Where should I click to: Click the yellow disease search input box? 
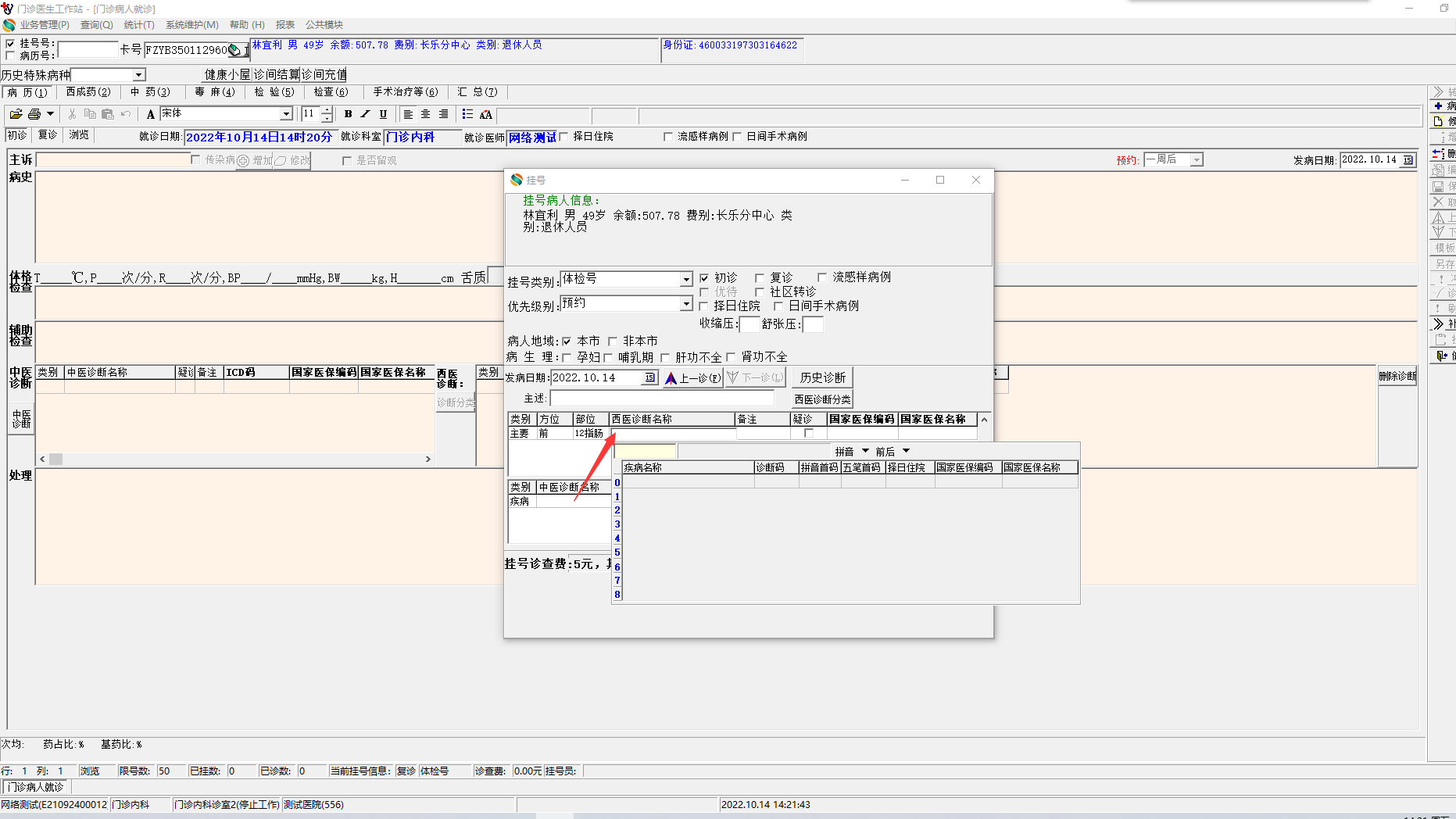pyautogui.click(x=646, y=452)
